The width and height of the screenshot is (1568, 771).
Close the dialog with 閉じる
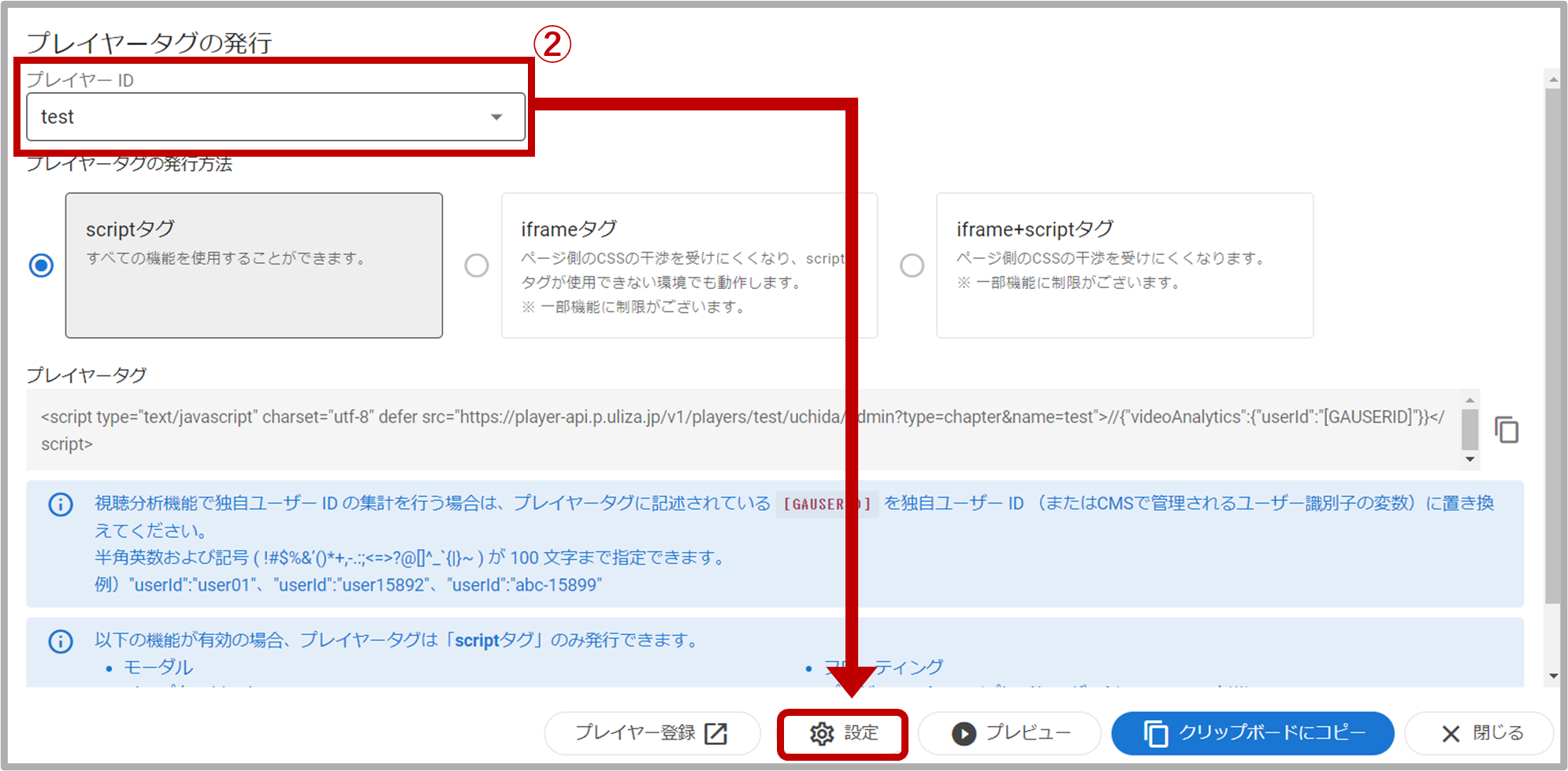tap(1479, 733)
